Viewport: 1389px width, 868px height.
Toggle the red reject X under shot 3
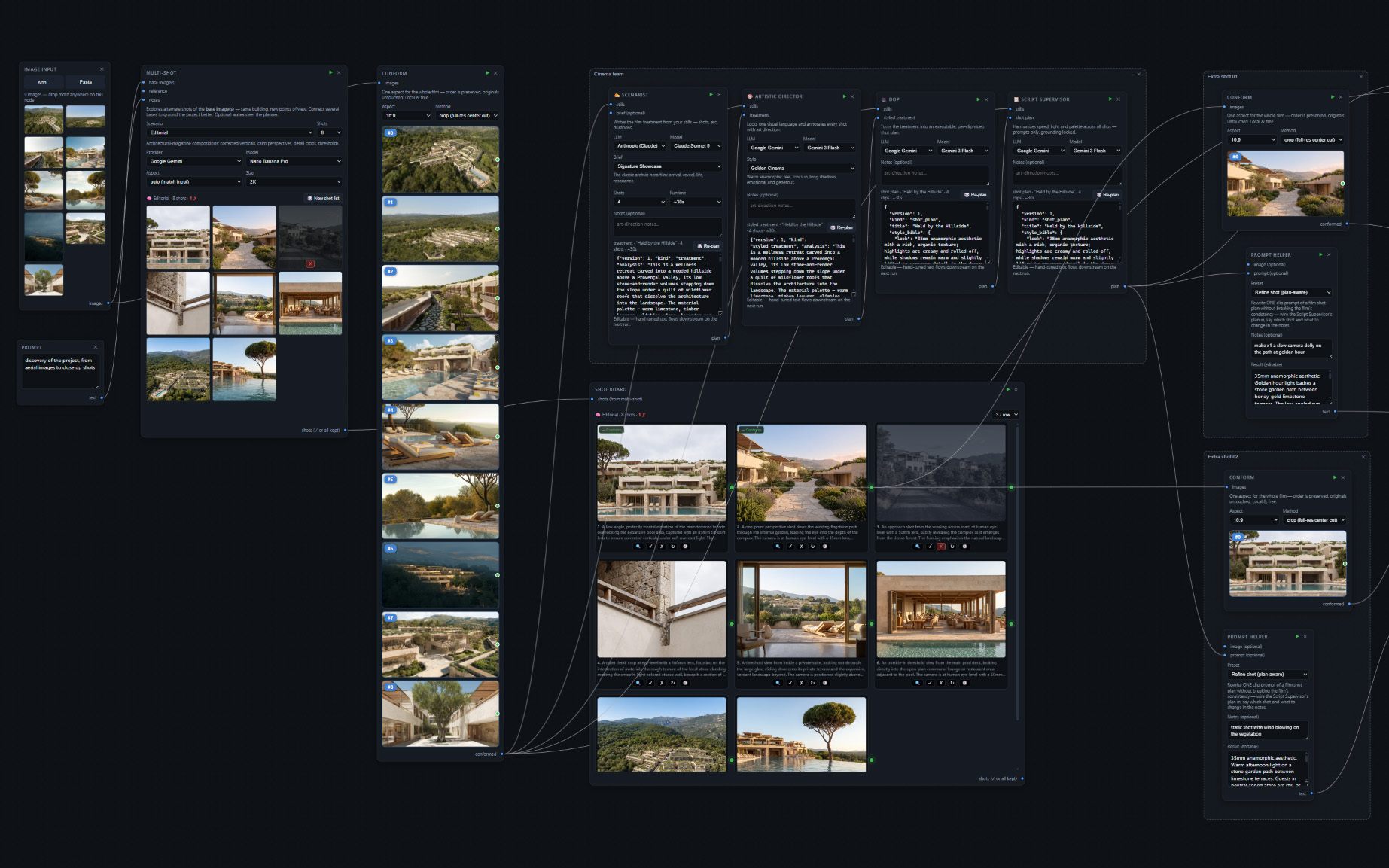[941, 547]
